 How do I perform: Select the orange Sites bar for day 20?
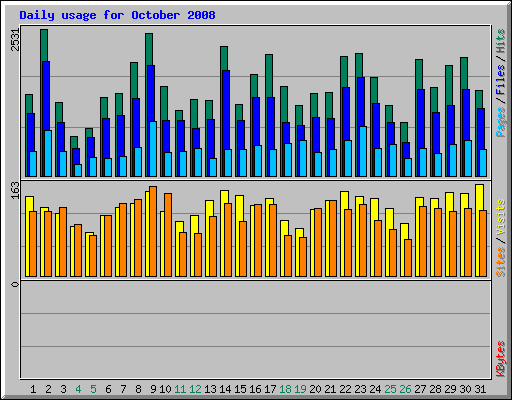point(318,242)
